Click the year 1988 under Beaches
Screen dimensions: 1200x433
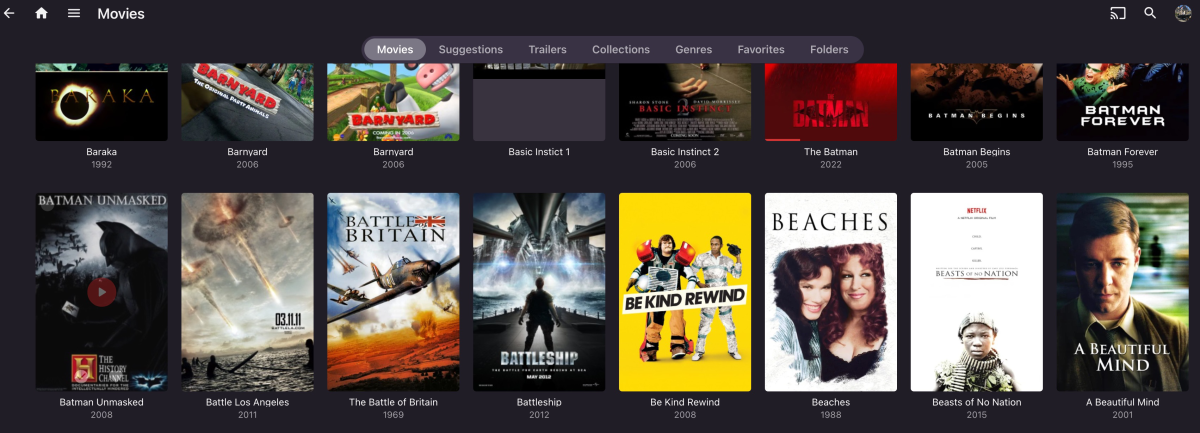[x=831, y=415]
